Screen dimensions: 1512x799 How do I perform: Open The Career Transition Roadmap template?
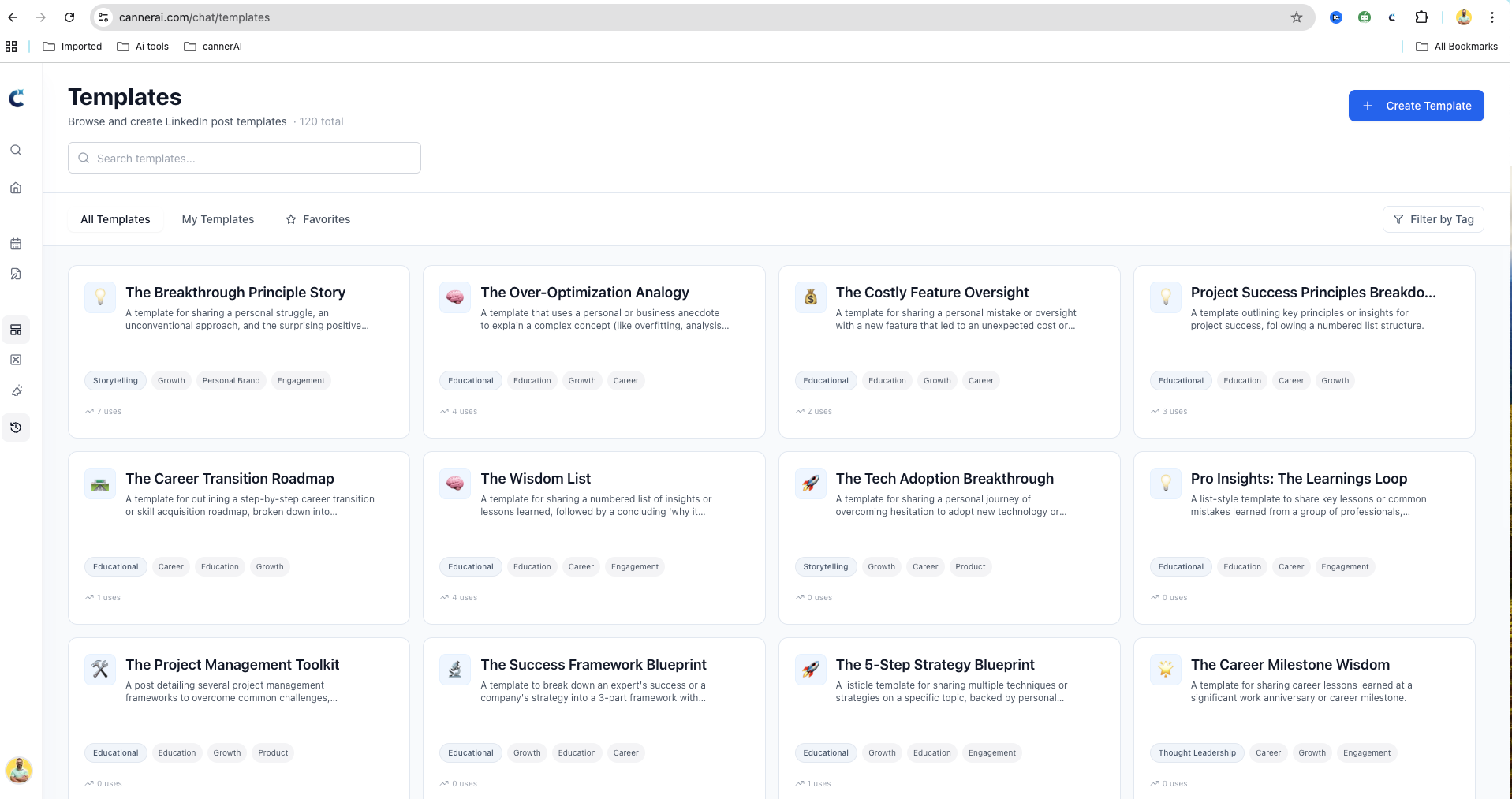[230, 478]
